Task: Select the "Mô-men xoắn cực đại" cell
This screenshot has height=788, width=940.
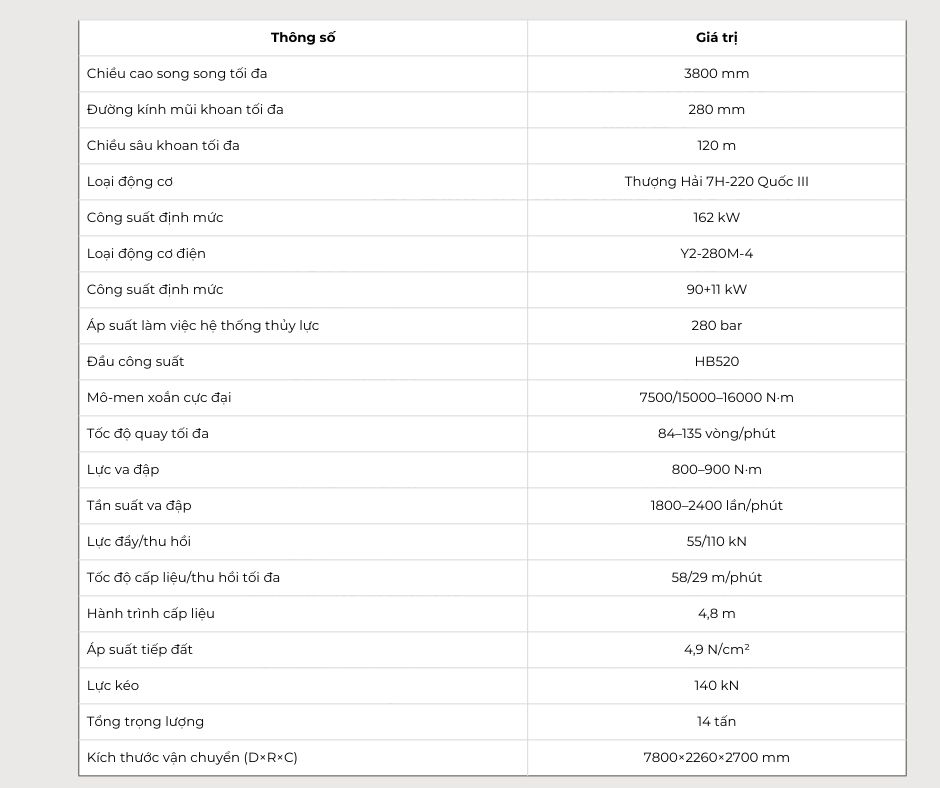Action: [x=159, y=398]
